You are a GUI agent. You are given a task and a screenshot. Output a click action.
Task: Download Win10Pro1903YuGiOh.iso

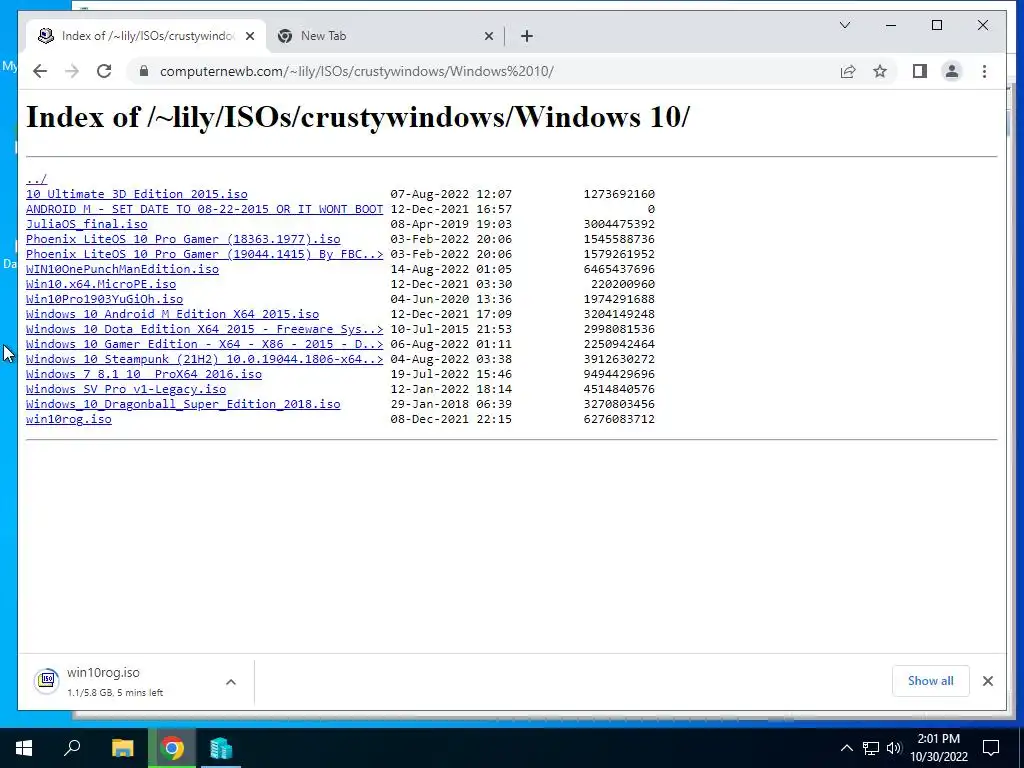104,299
